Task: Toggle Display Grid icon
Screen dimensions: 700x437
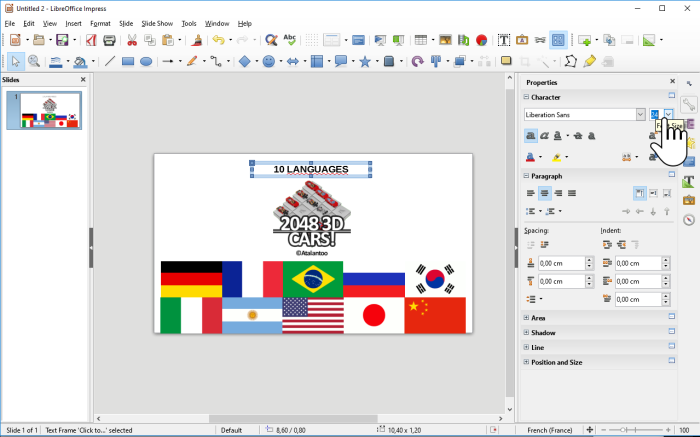Action: [x=312, y=40]
